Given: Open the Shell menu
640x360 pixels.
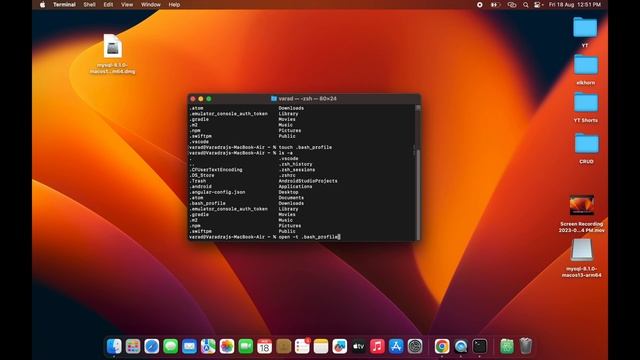Looking at the screenshot, I should (89, 5).
